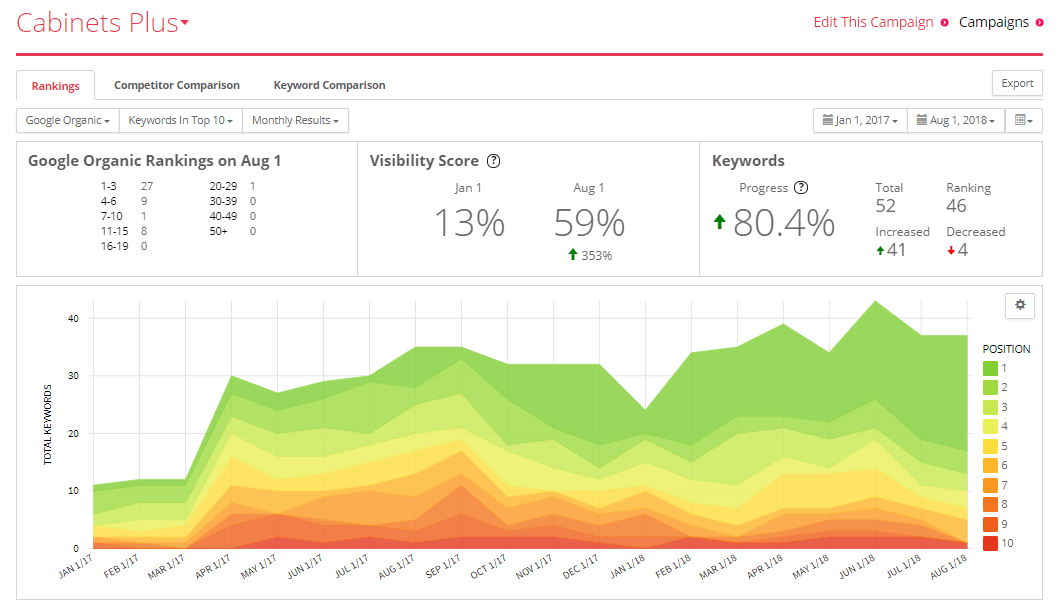Open the Keywords In Top 10 dropdown
The height and width of the screenshot is (606, 1059).
click(180, 120)
